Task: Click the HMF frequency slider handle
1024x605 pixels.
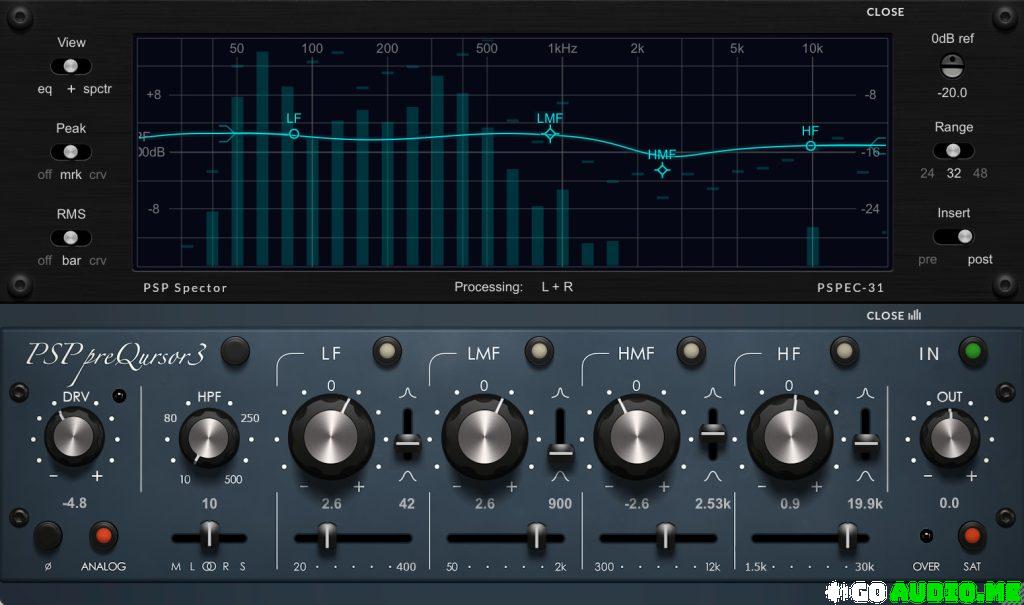Action: click(x=665, y=537)
